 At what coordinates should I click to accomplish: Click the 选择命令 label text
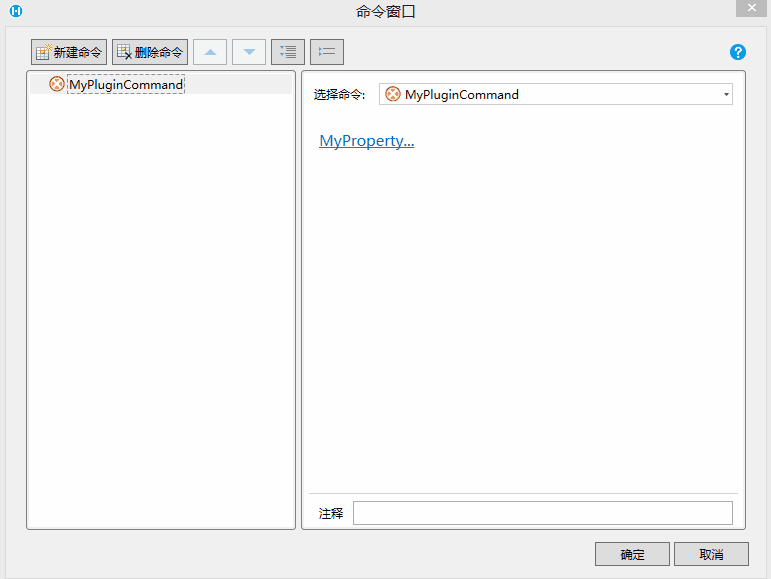339,95
